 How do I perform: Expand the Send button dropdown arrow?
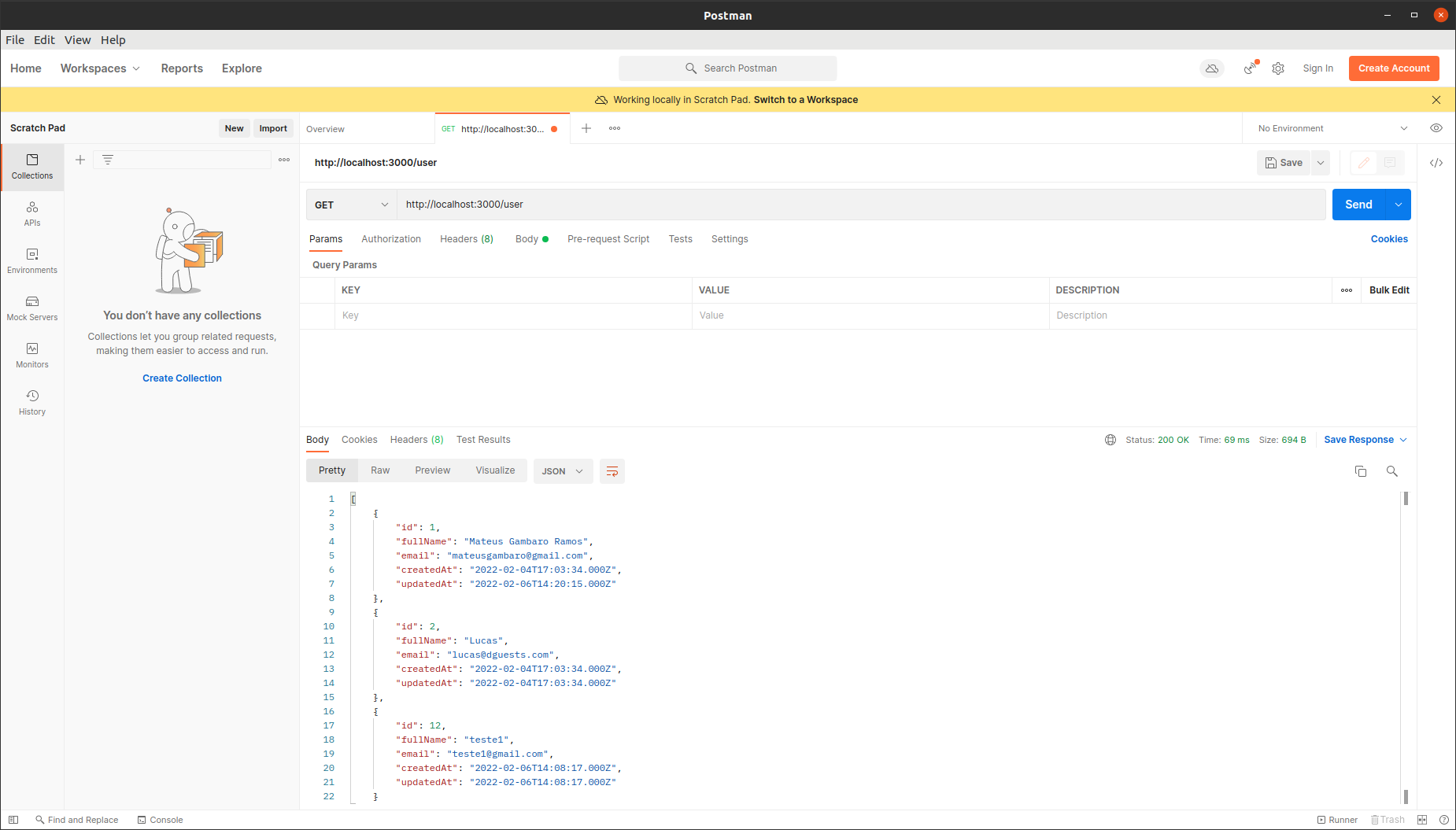pos(1399,205)
